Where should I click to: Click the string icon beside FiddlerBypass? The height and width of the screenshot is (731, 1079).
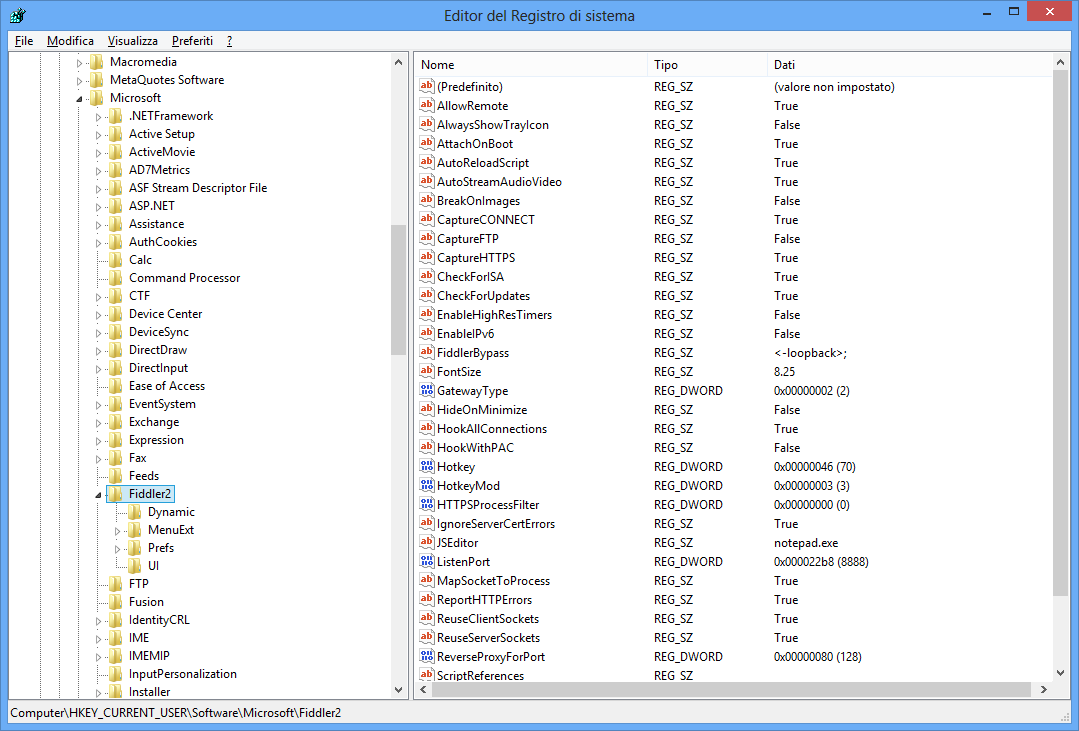pos(427,352)
